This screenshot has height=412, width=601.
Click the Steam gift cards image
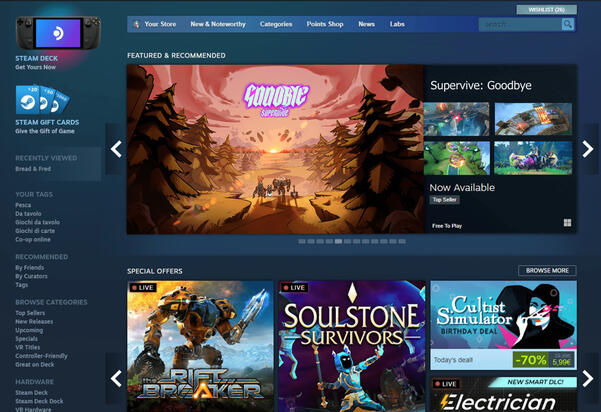(x=42, y=99)
